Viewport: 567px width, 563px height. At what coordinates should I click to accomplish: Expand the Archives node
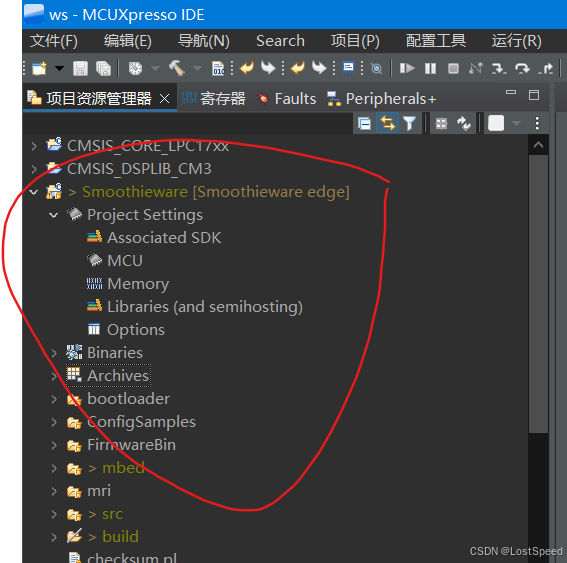coord(54,376)
